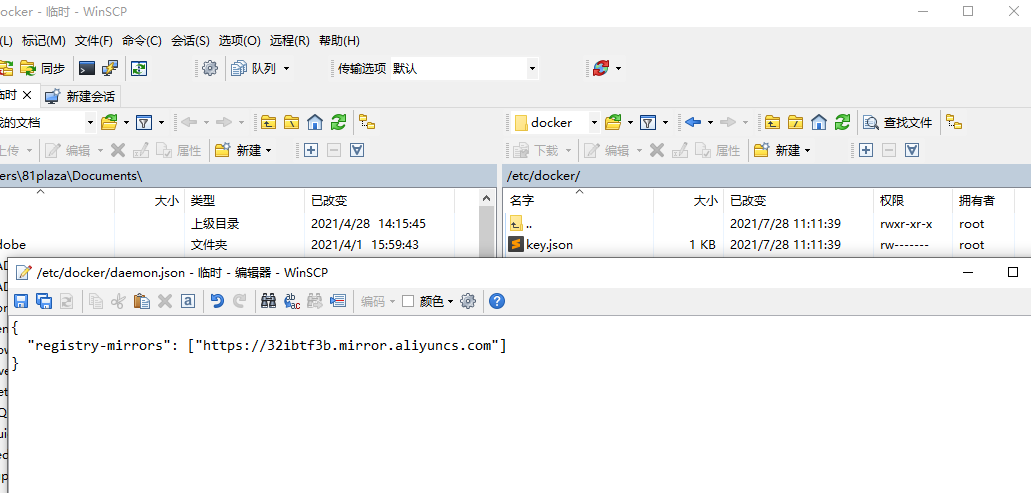Open remote back history dropdown arrow
1031x493 pixels.
click(710, 123)
